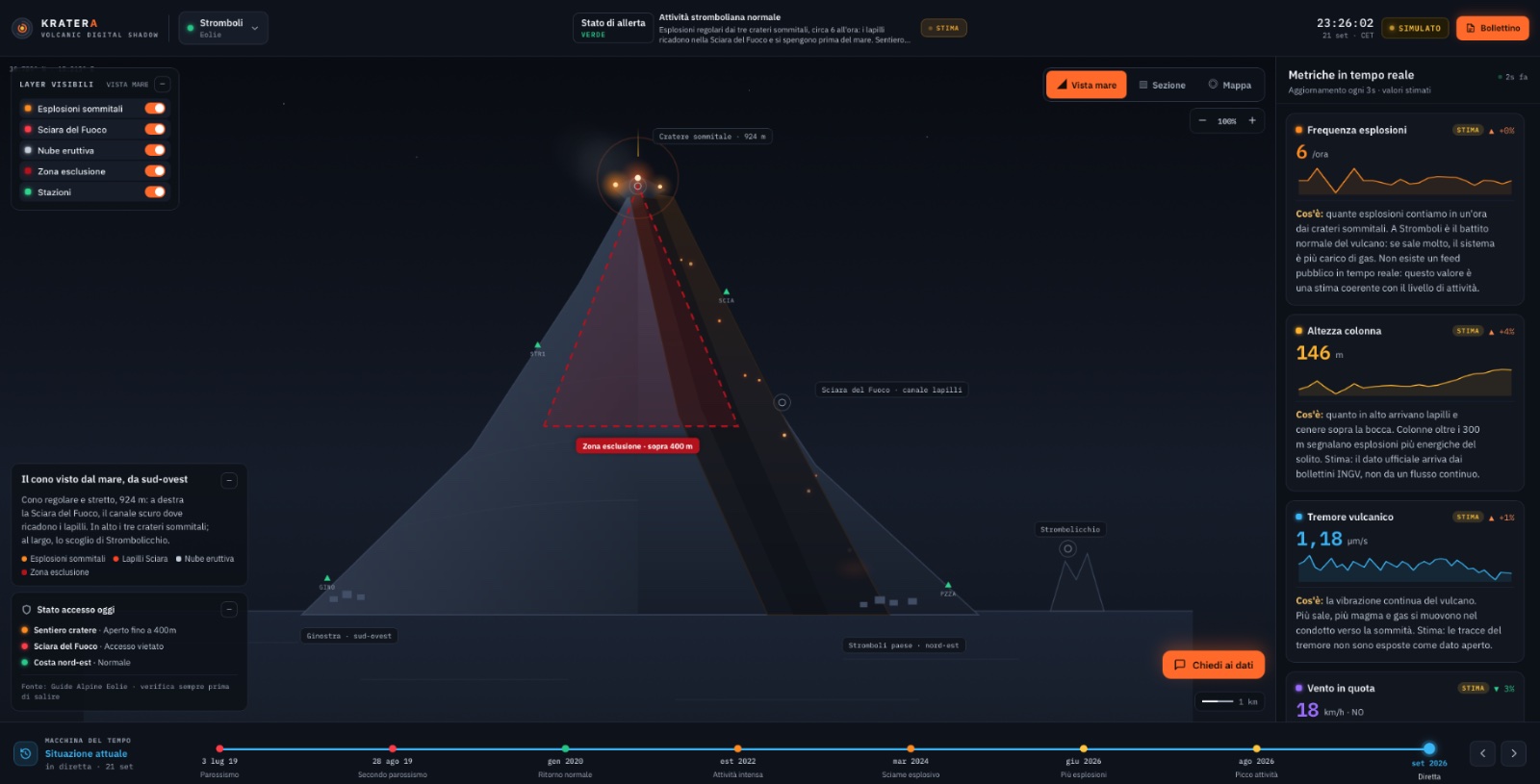The image size is (1540, 784).
Task: Click the GINO station triangle marker
Action: click(x=327, y=578)
